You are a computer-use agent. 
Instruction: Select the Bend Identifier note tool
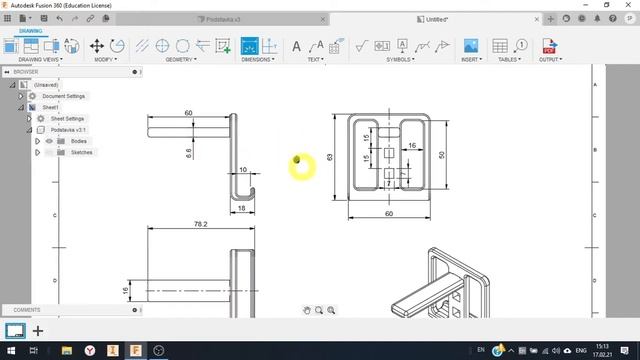pyautogui.click(x=336, y=46)
